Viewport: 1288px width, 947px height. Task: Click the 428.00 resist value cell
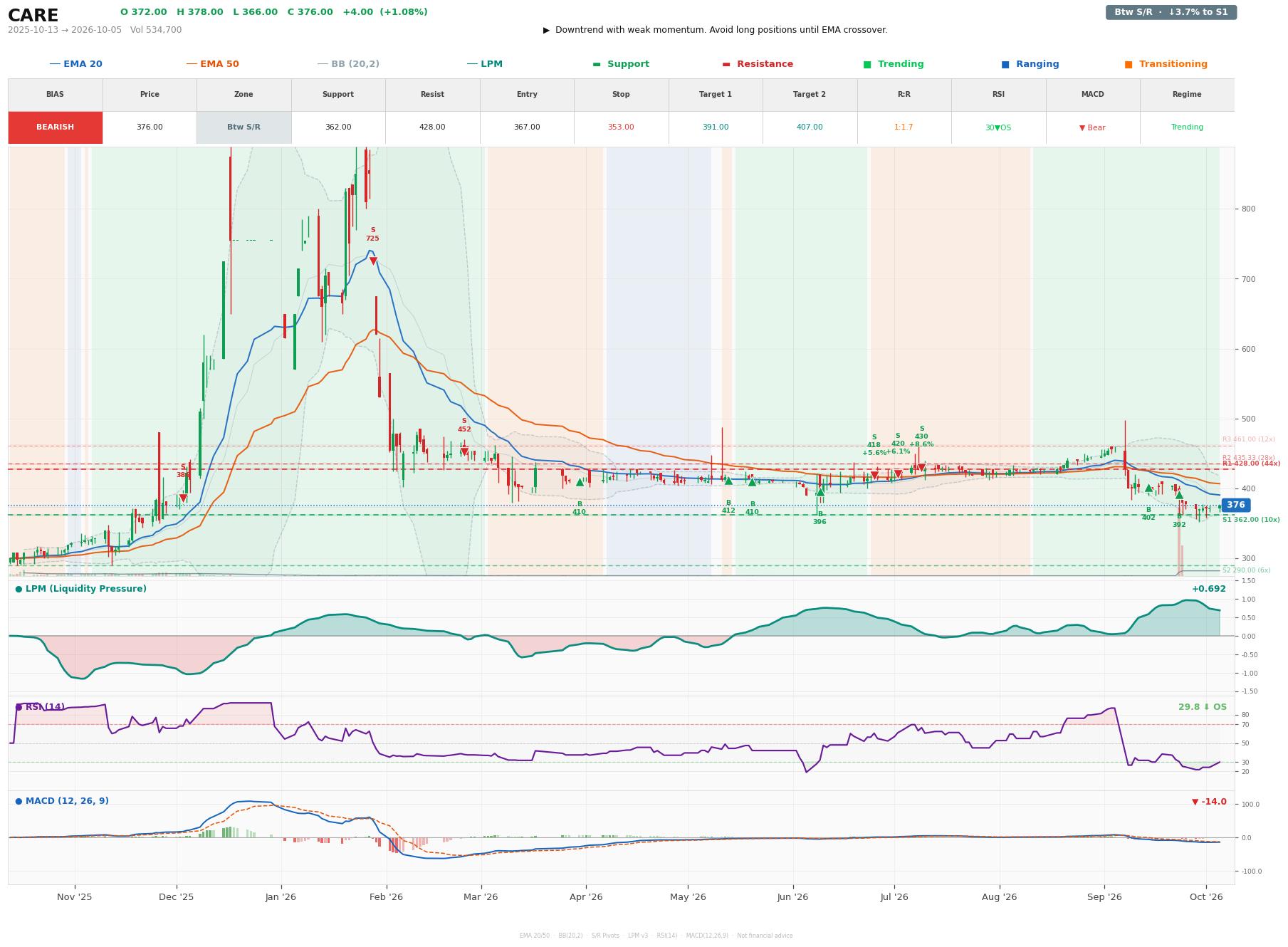(432, 127)
